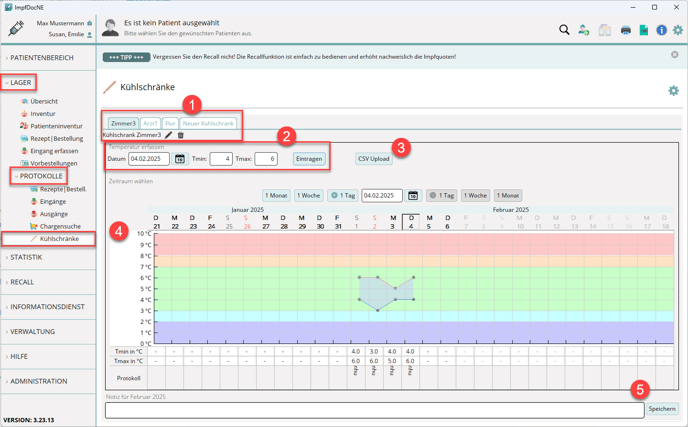
Task: Rename Kühlschrank Zimmer3 via pencil icon
Action: pyautogui.click(x=169, y=135)
